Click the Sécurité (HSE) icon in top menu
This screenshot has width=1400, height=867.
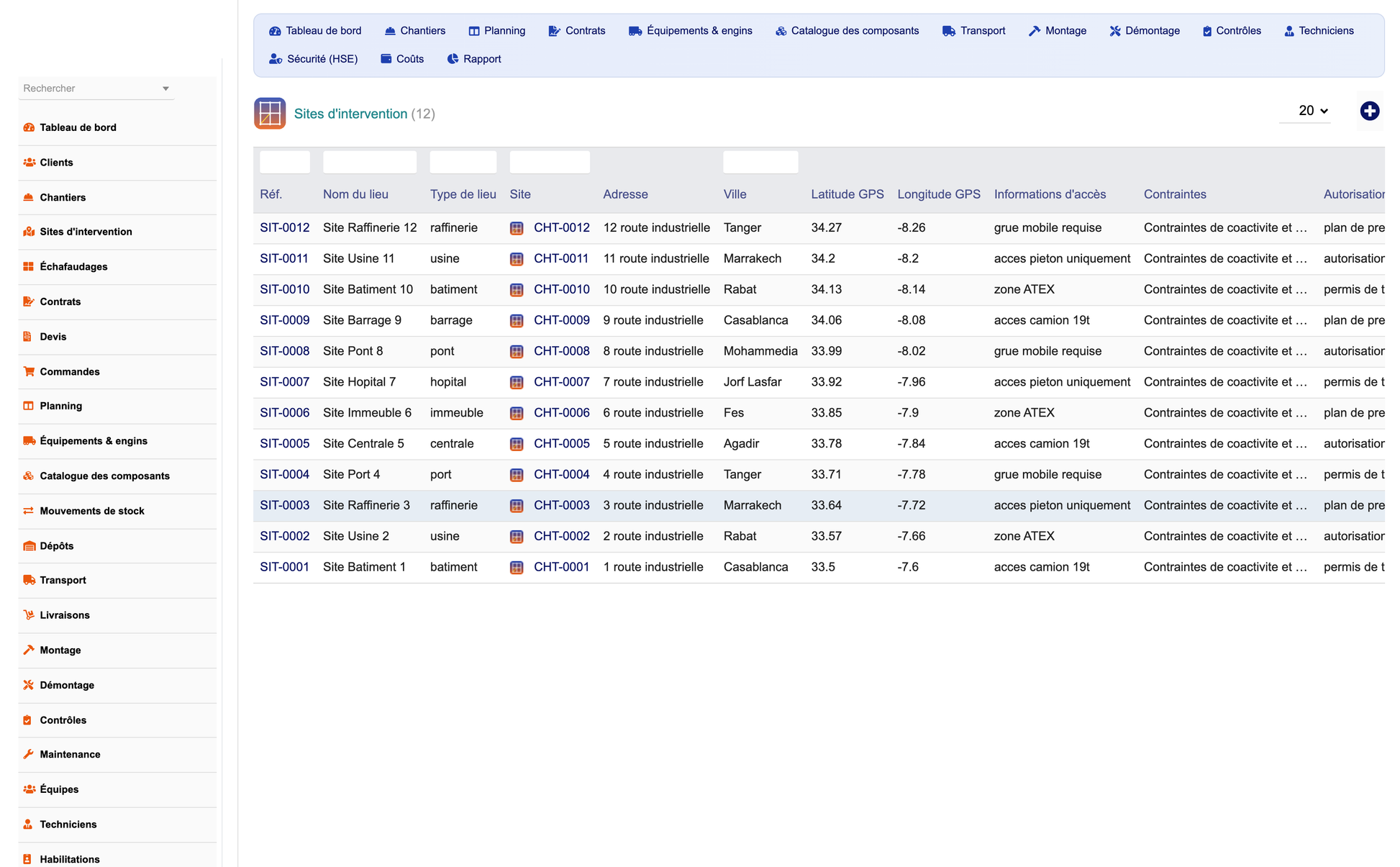point(276,59)
